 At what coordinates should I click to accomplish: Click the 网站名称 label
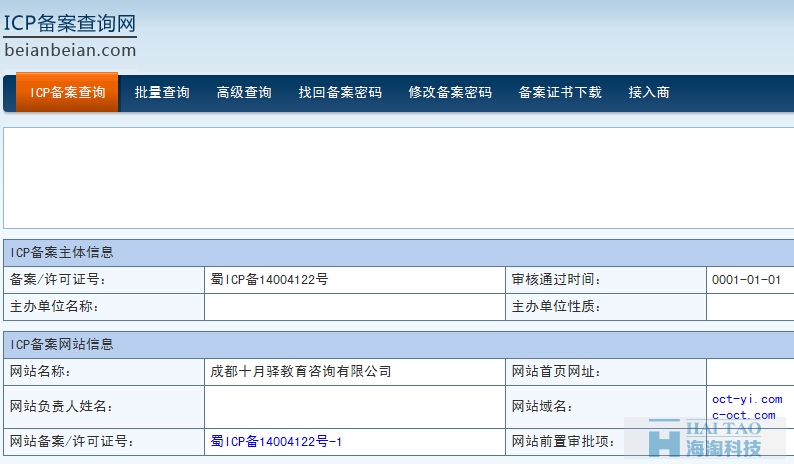40,371
